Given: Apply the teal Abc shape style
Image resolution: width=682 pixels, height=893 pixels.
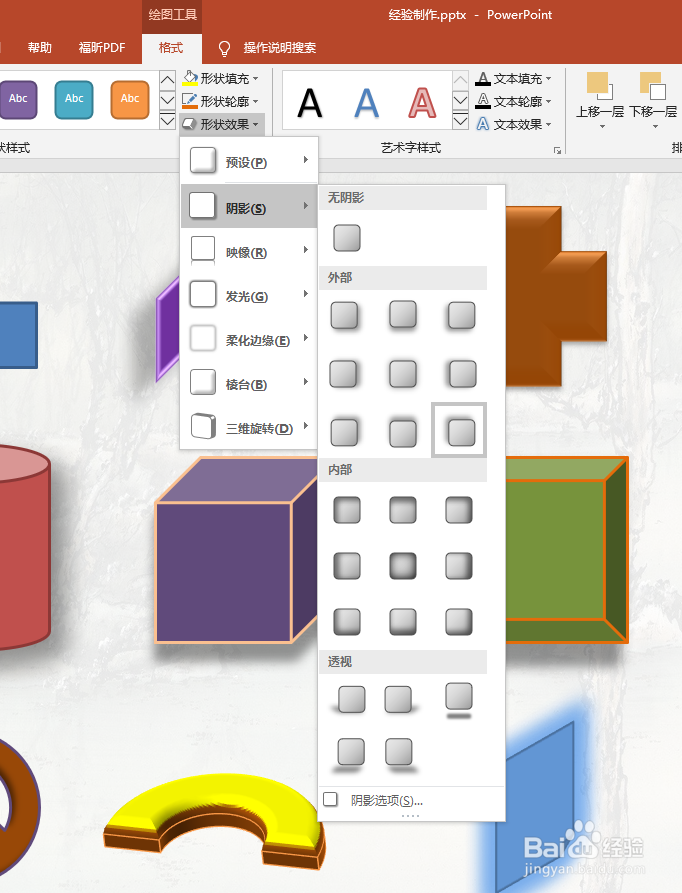Looking at the screenshot, I should (x=74, y=100).
